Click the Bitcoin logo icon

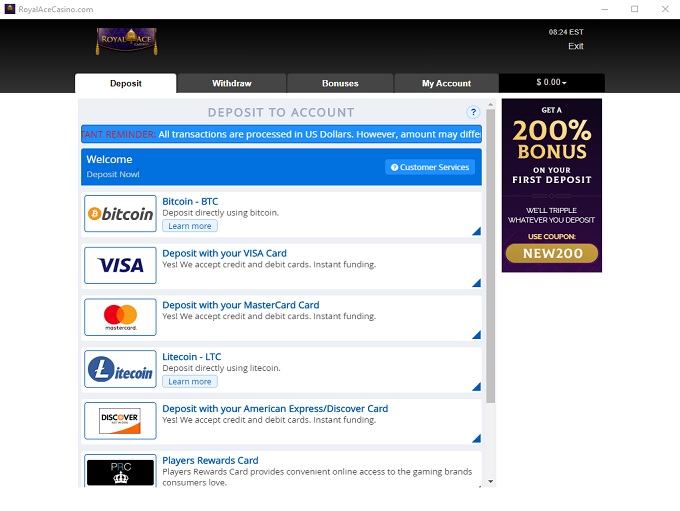coord(120,214)
